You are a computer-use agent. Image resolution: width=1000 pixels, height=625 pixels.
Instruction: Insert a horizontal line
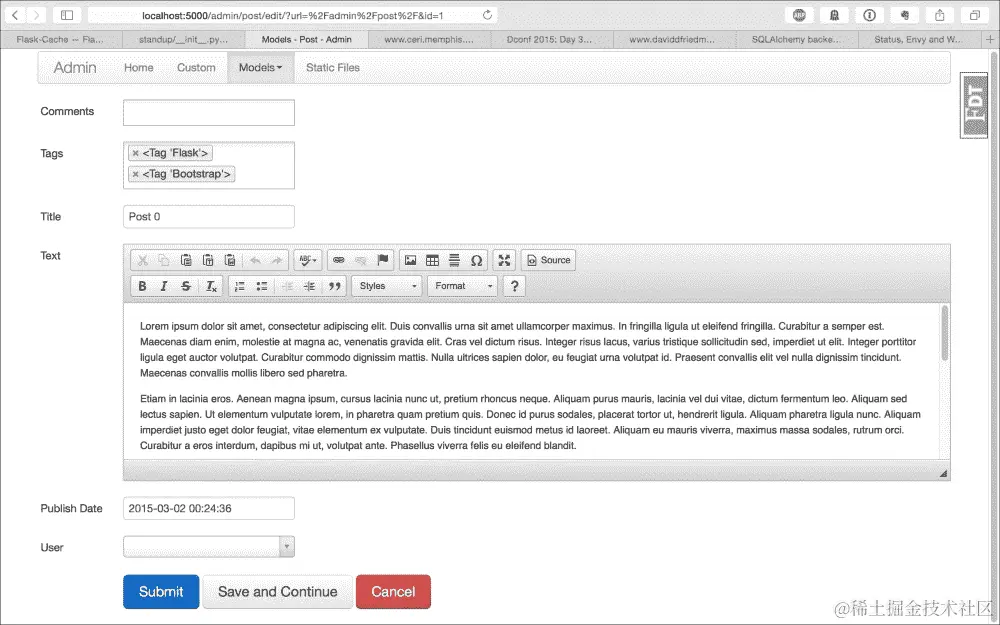point(454,260)
